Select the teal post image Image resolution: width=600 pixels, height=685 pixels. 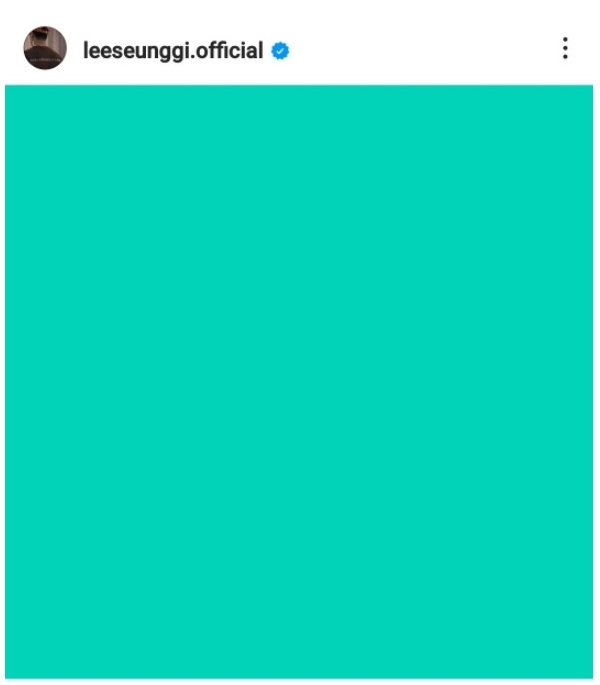click(299, 382)
